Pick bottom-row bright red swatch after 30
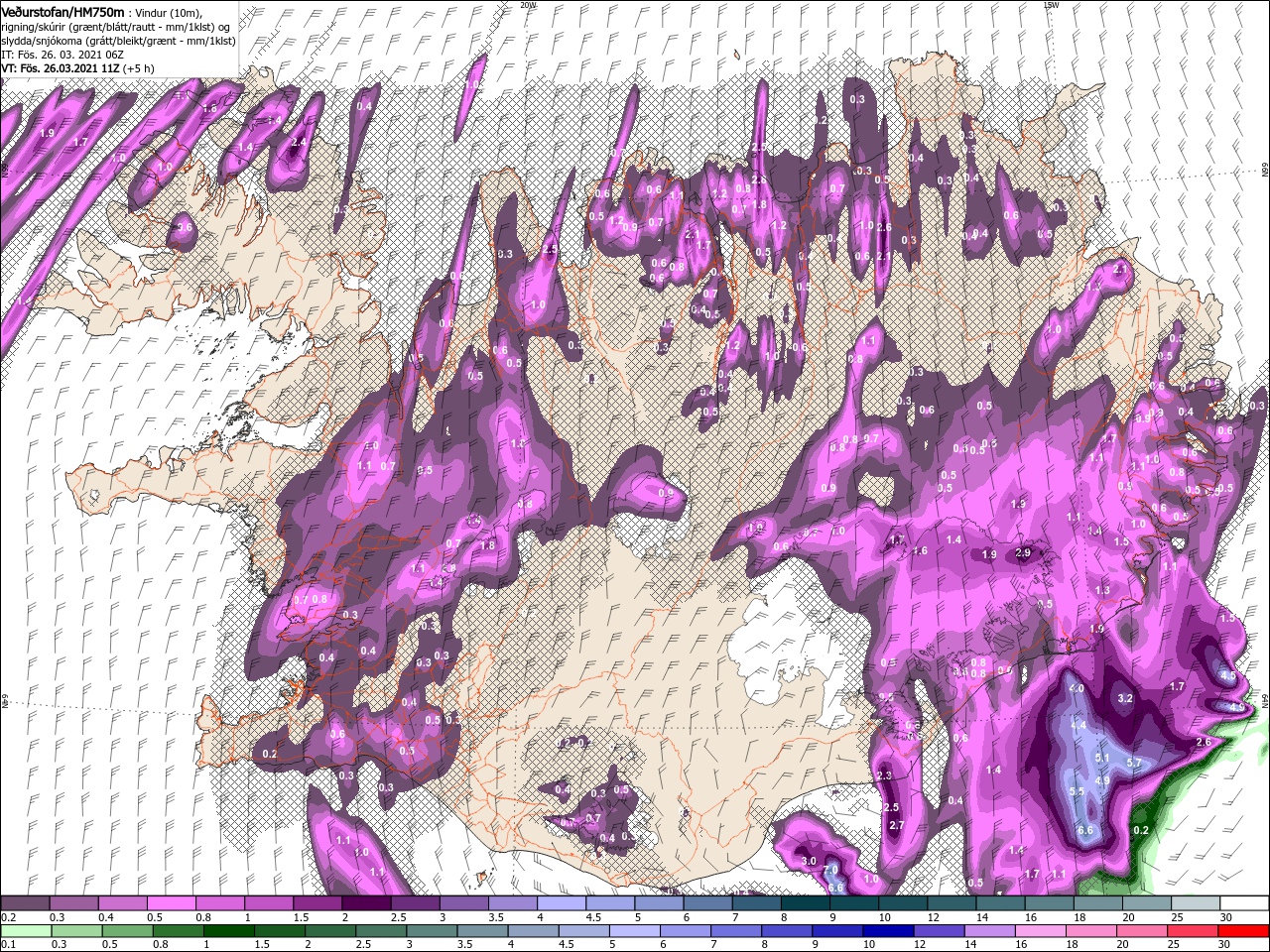 pos(1244,931)
